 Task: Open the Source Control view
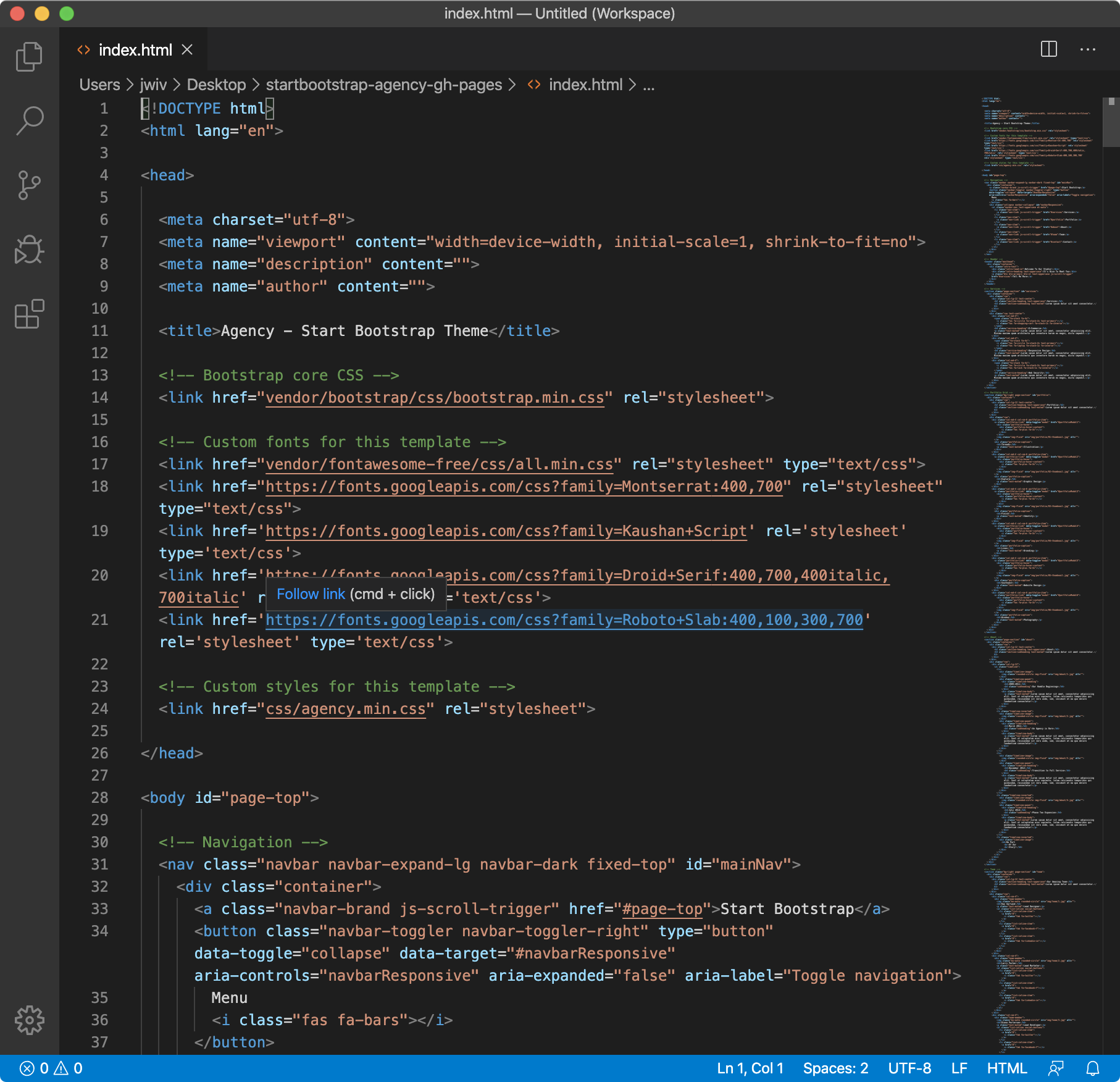29,185
